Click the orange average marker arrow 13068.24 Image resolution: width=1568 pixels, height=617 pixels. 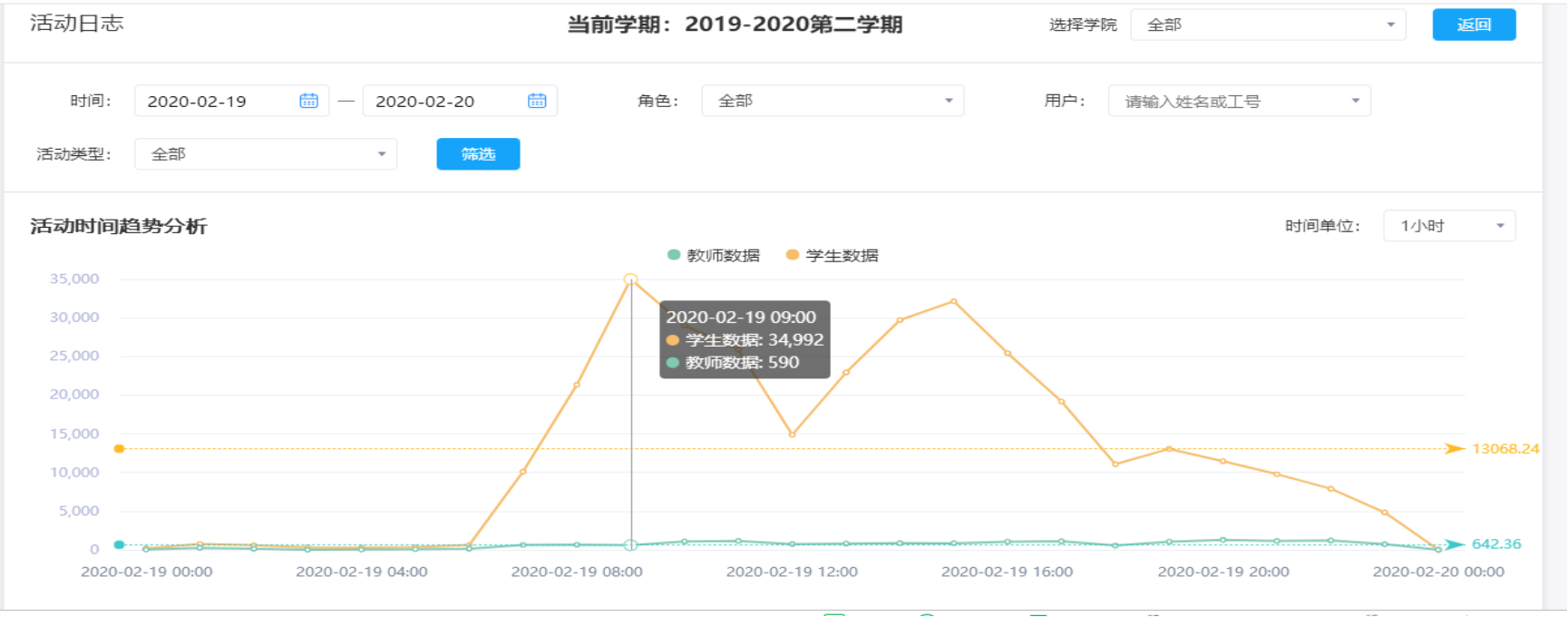tap(1455, 448)
